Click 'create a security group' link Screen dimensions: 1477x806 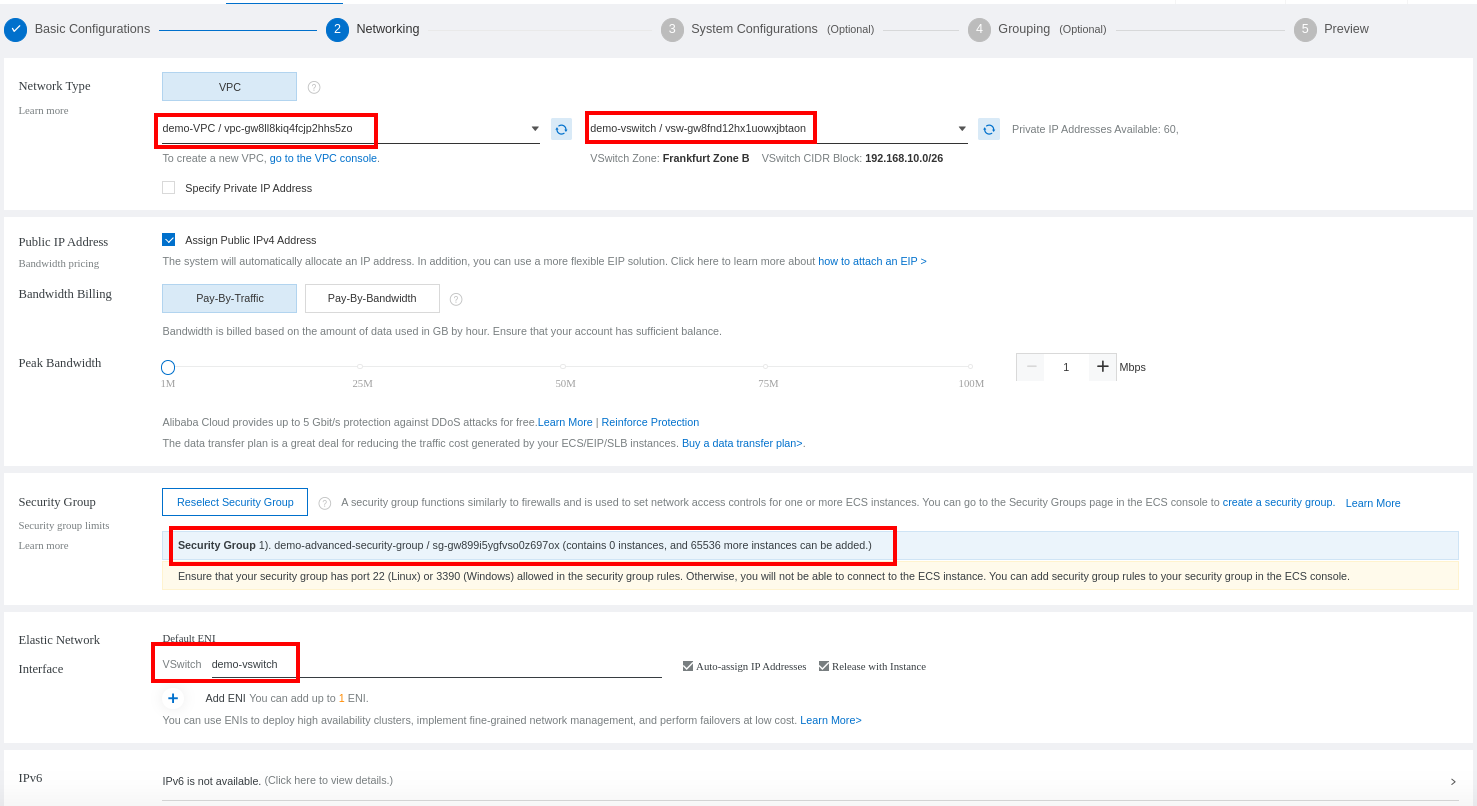(x=1278, y=502)
